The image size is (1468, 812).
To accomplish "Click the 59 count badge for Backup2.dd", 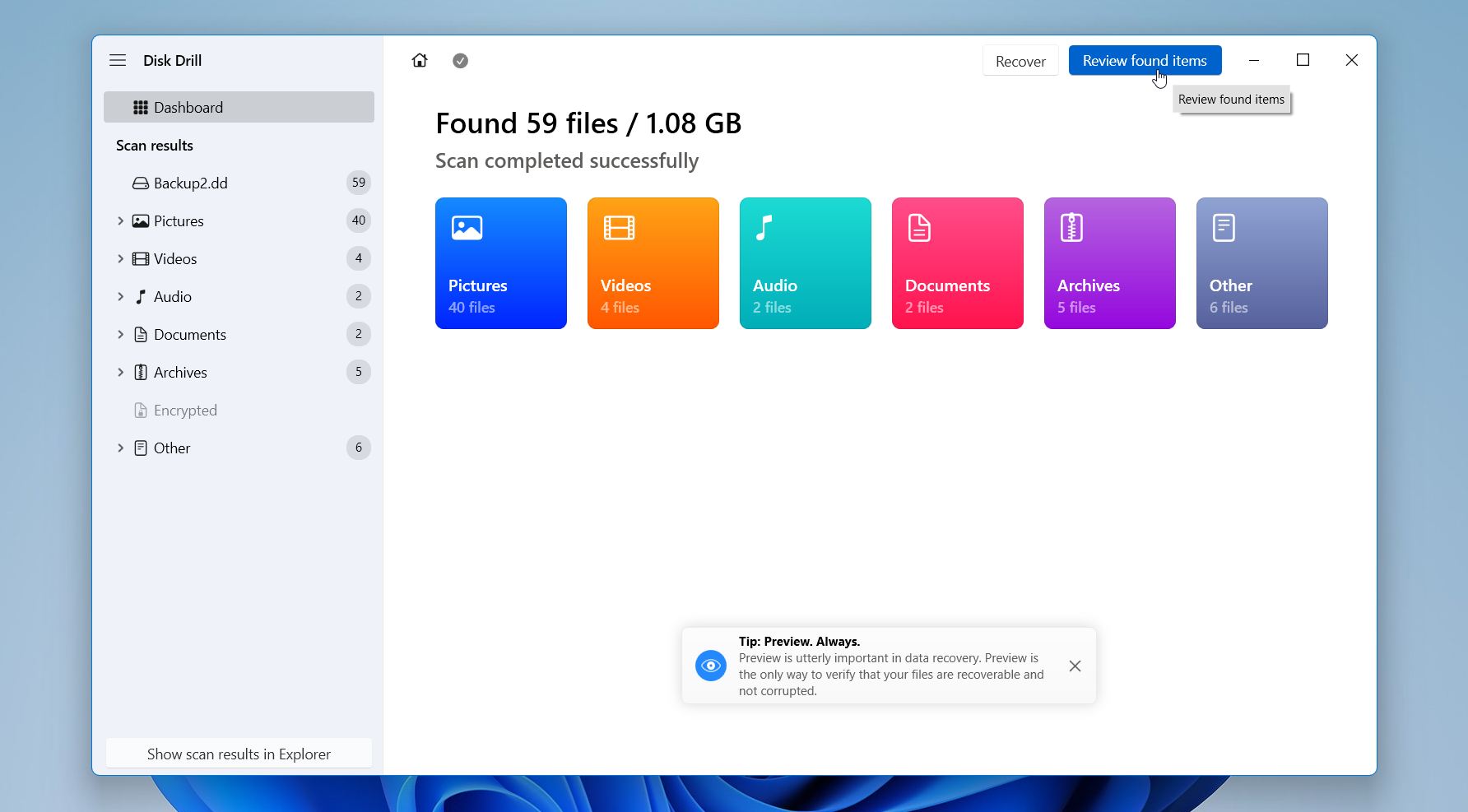I will [x=359, y=183].
